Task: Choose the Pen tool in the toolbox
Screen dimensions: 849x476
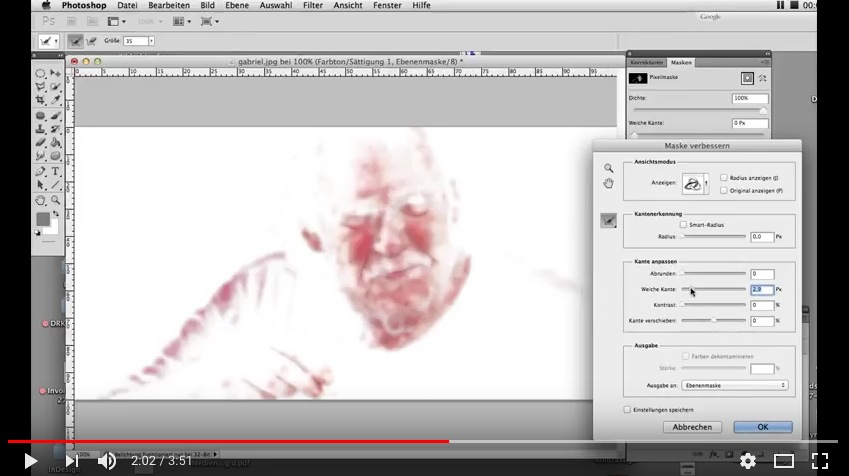Action: point(40,170)
